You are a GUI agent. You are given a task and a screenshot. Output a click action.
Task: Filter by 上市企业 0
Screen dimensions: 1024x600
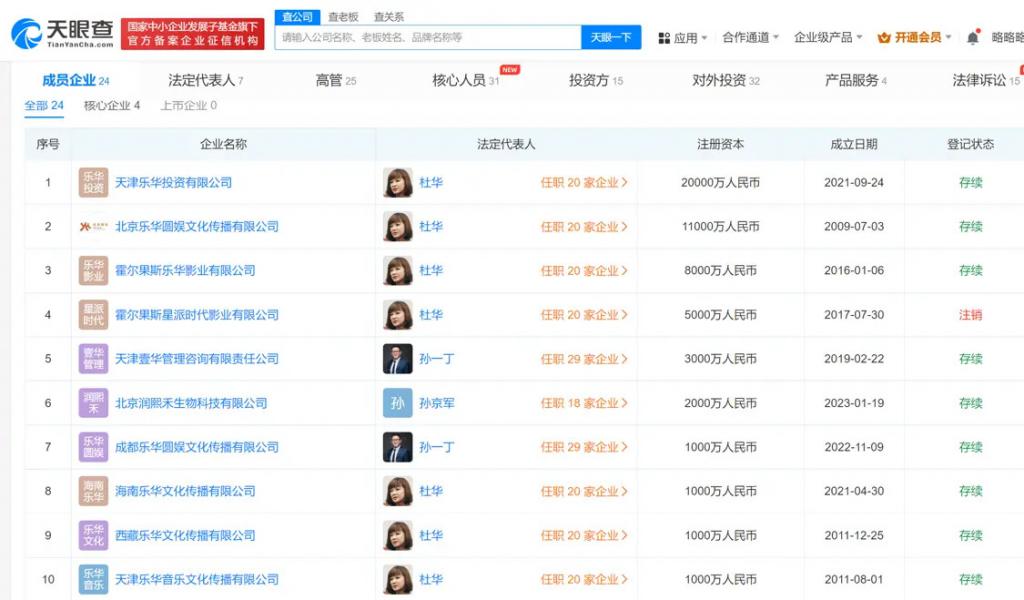[189, 105]
